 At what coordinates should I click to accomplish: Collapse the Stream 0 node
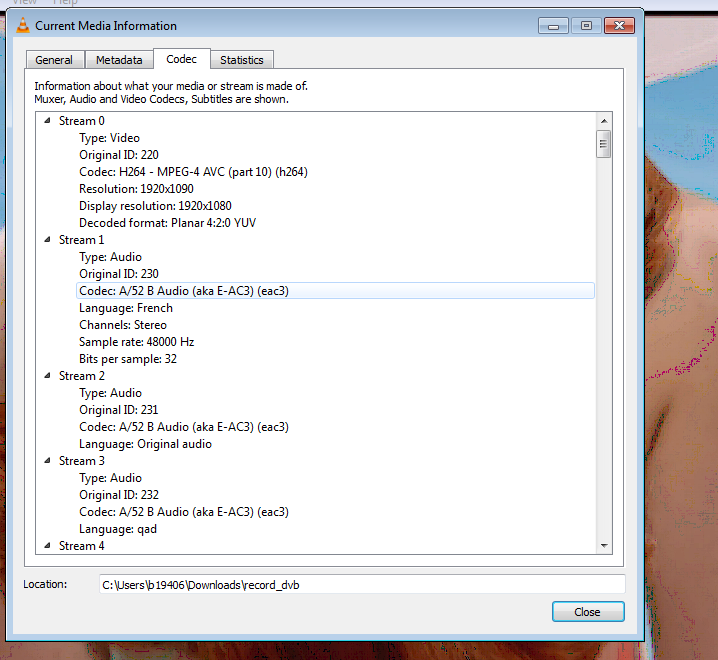pyautogui.click(x=47, y=121)
